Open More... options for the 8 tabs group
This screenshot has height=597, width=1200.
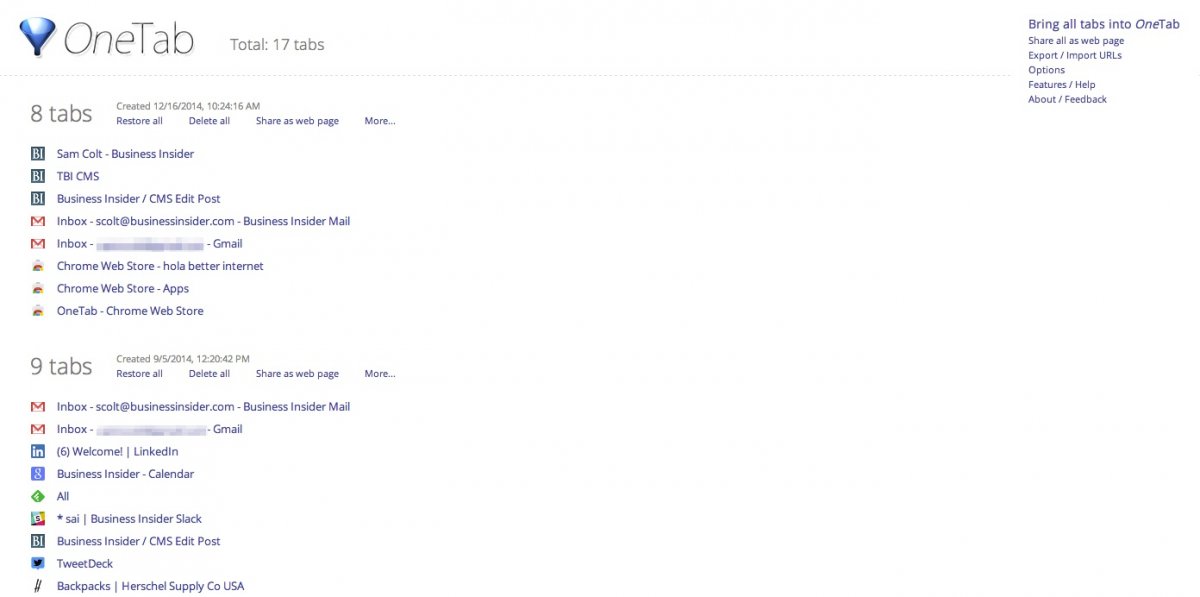point(380,121)
